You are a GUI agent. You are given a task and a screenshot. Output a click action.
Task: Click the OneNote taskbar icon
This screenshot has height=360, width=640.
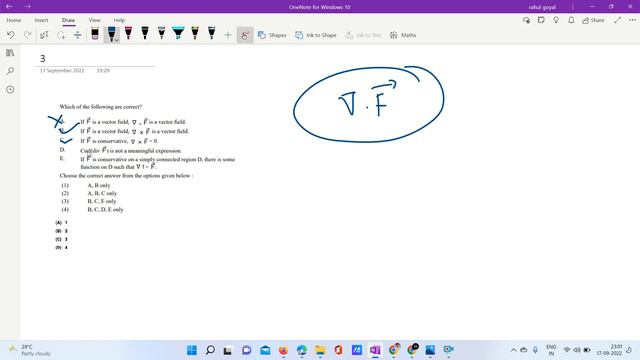click(375, 350)
